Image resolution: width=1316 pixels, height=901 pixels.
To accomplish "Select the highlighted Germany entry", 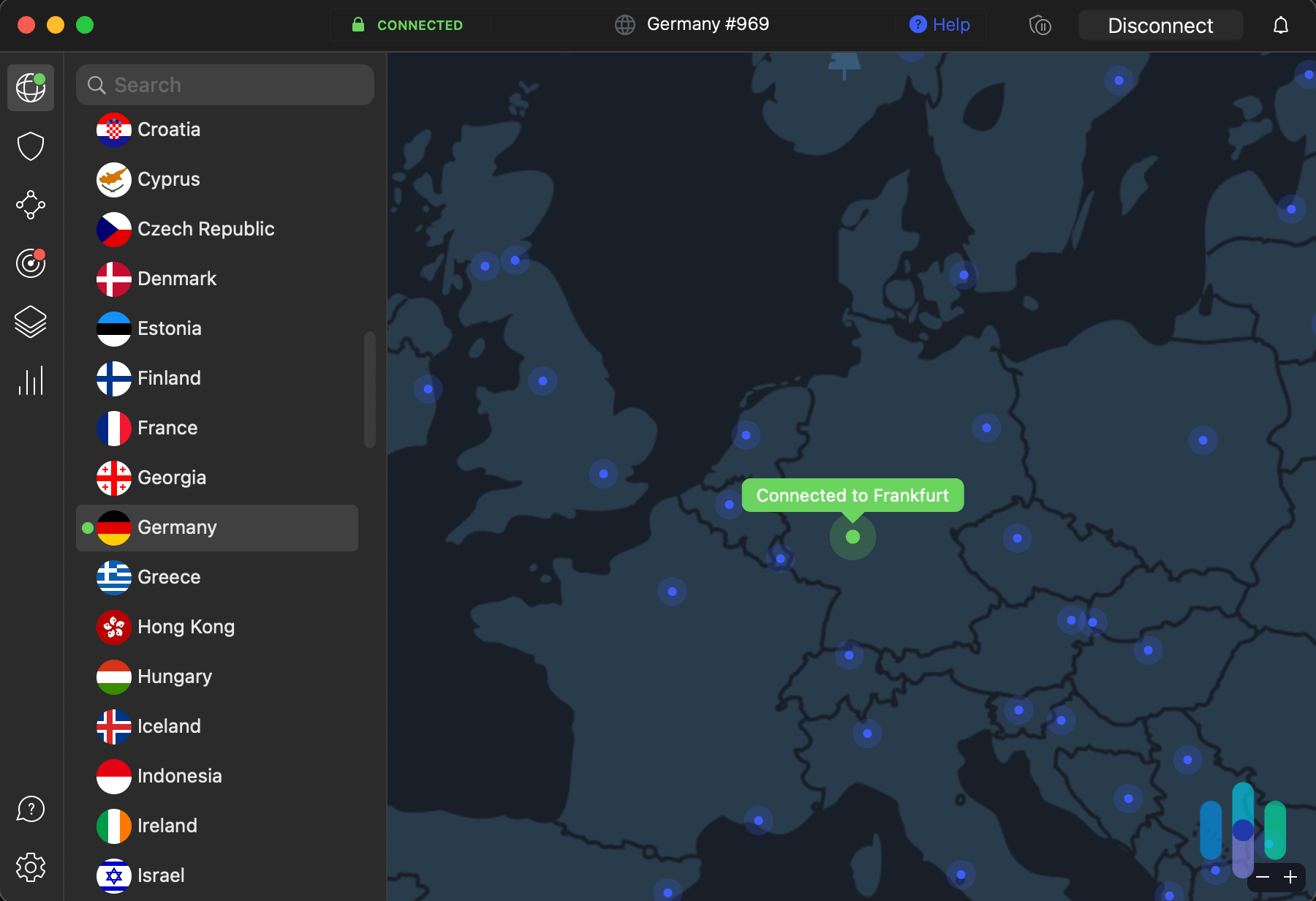I will (177, 527).
